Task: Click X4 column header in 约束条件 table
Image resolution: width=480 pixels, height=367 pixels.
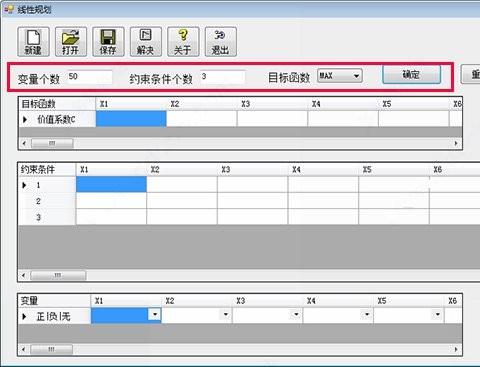Action: [x=323, y=170]
